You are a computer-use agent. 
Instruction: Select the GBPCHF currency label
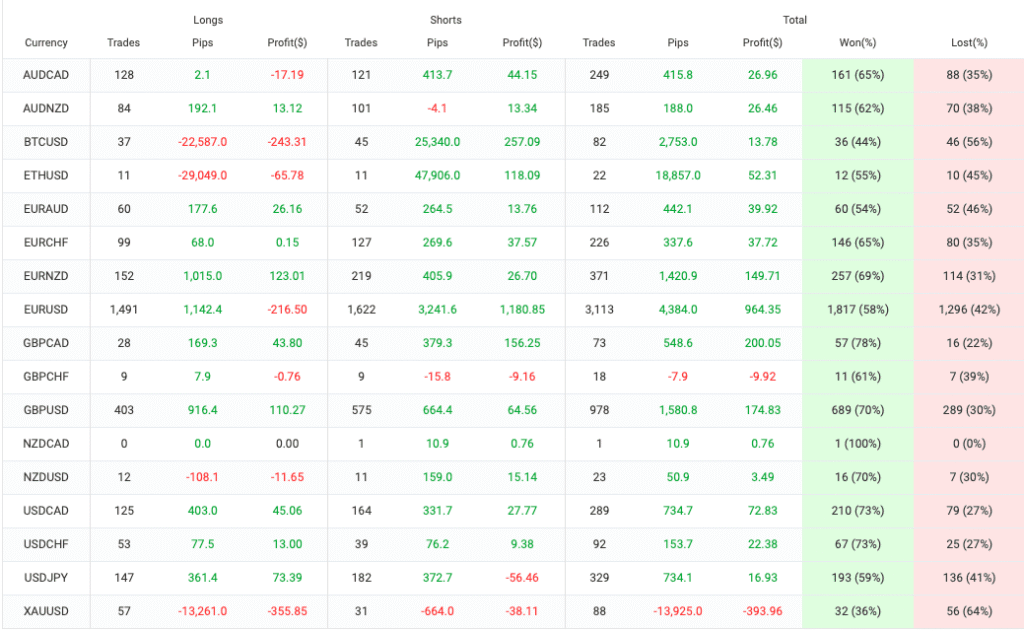[x=46, y=377]
